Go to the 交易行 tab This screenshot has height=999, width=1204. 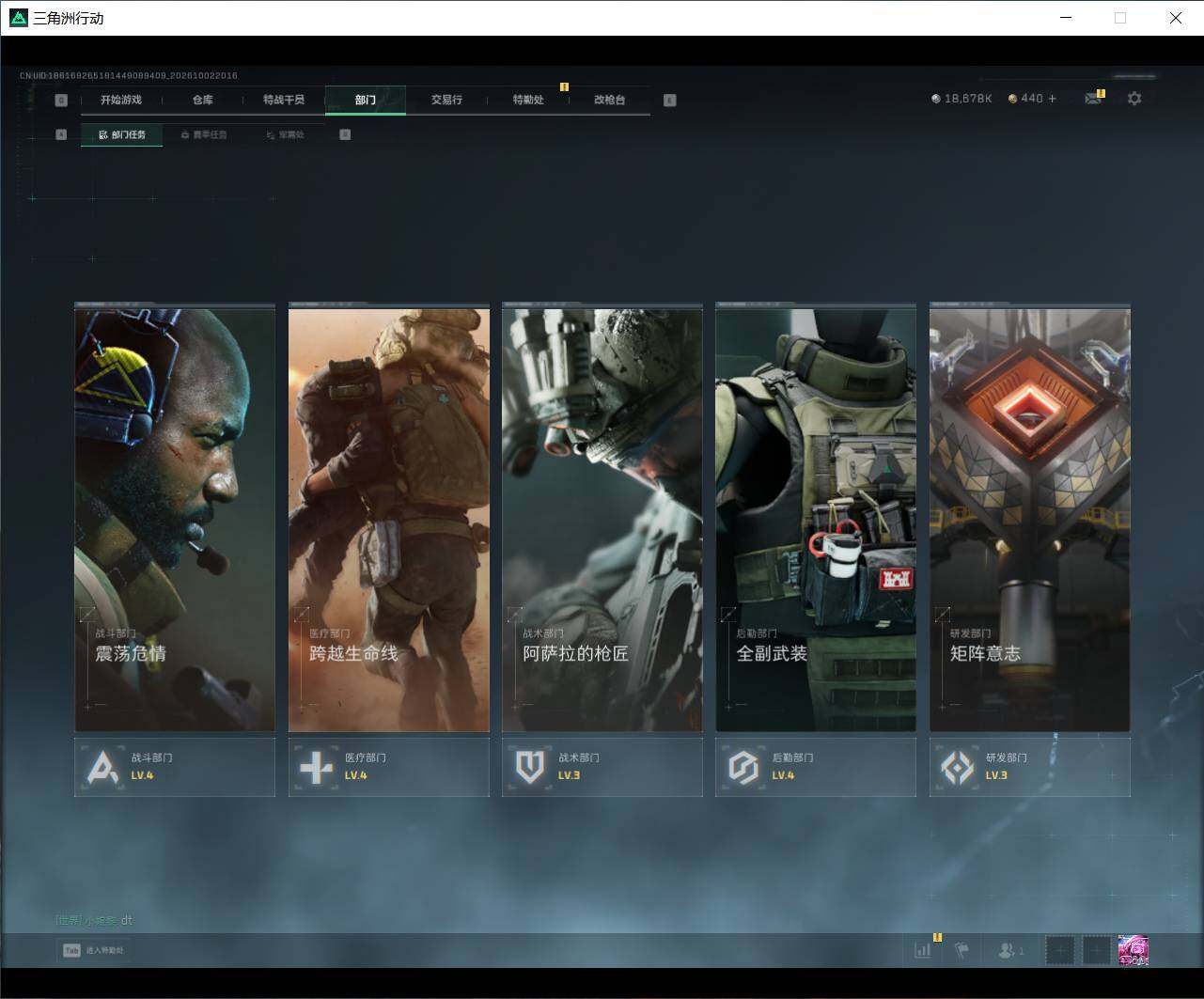[x=446, y=100]
